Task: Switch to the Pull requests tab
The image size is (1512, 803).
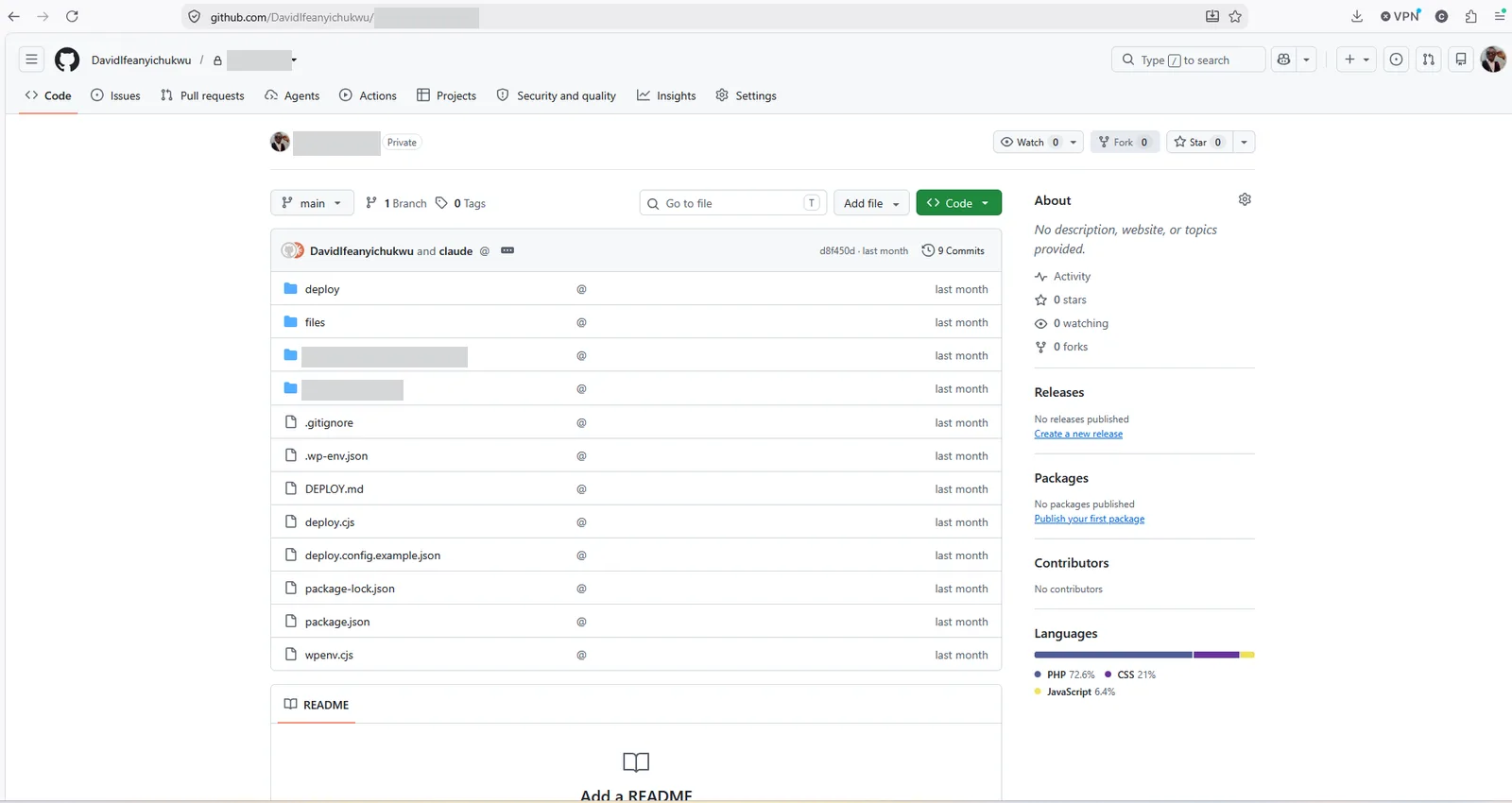Action: (202, 95)
